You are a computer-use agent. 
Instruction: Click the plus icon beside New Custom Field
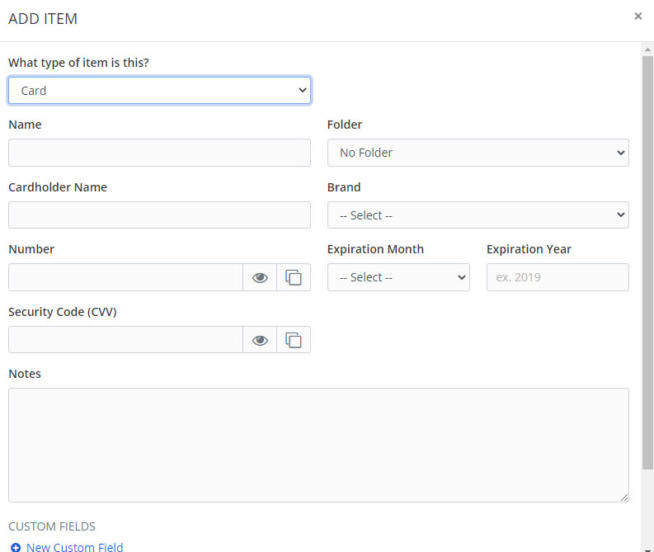15,547
